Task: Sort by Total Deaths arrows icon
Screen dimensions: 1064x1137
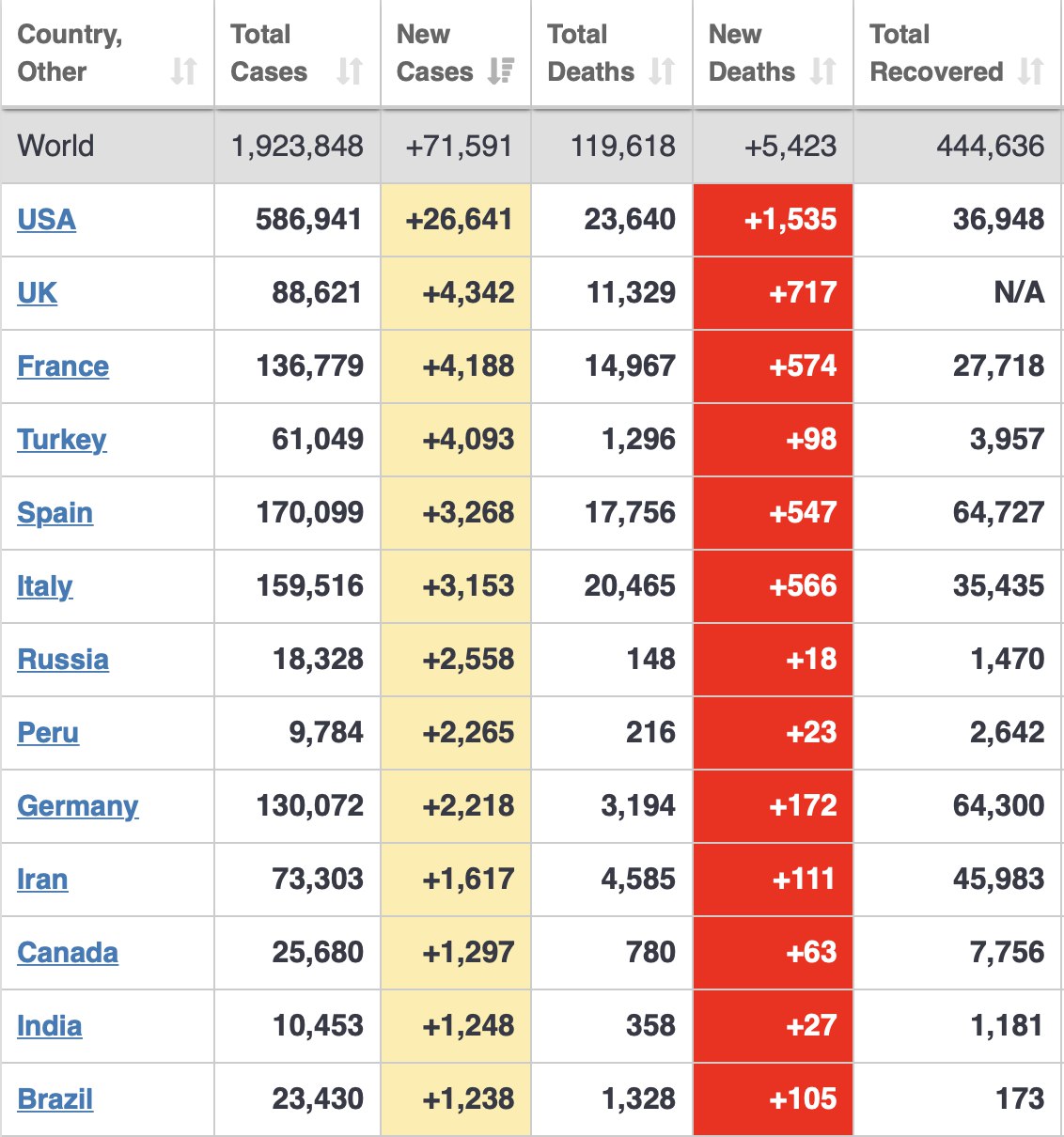Action: point(662,71)
